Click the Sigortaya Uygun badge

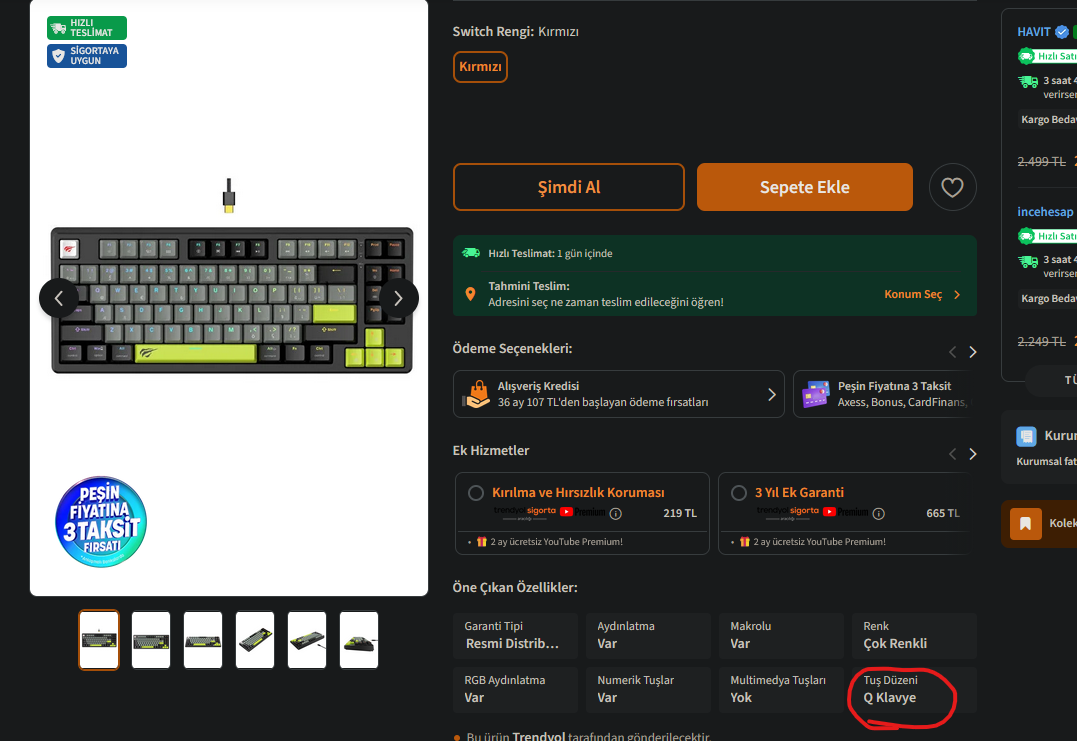click(87, 56)
